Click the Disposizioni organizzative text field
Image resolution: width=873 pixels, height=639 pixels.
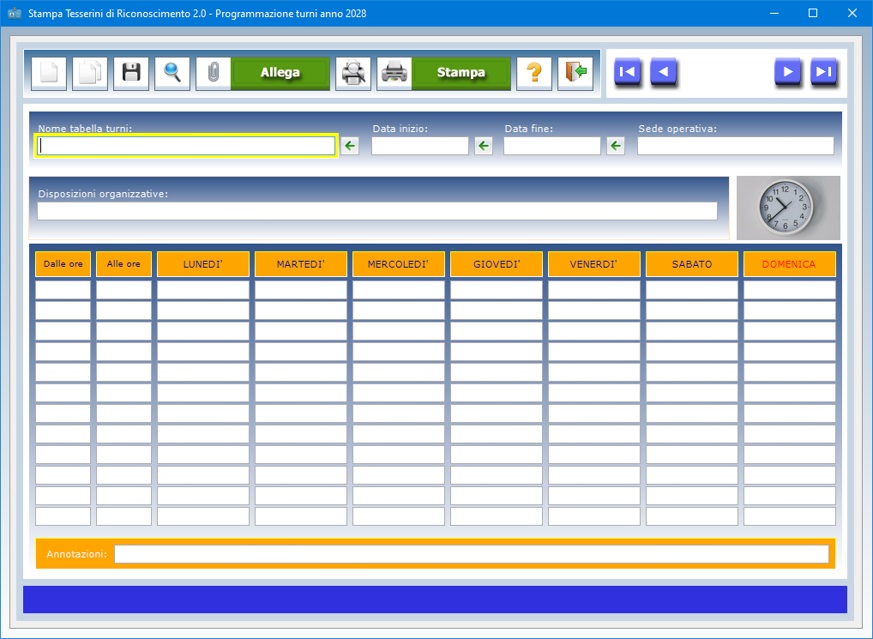pos(377,211)
